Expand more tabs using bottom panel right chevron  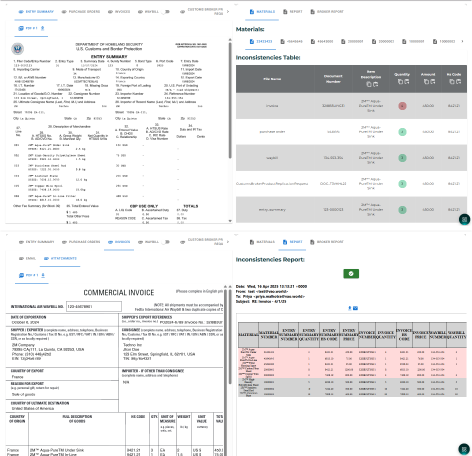point(228,242)
